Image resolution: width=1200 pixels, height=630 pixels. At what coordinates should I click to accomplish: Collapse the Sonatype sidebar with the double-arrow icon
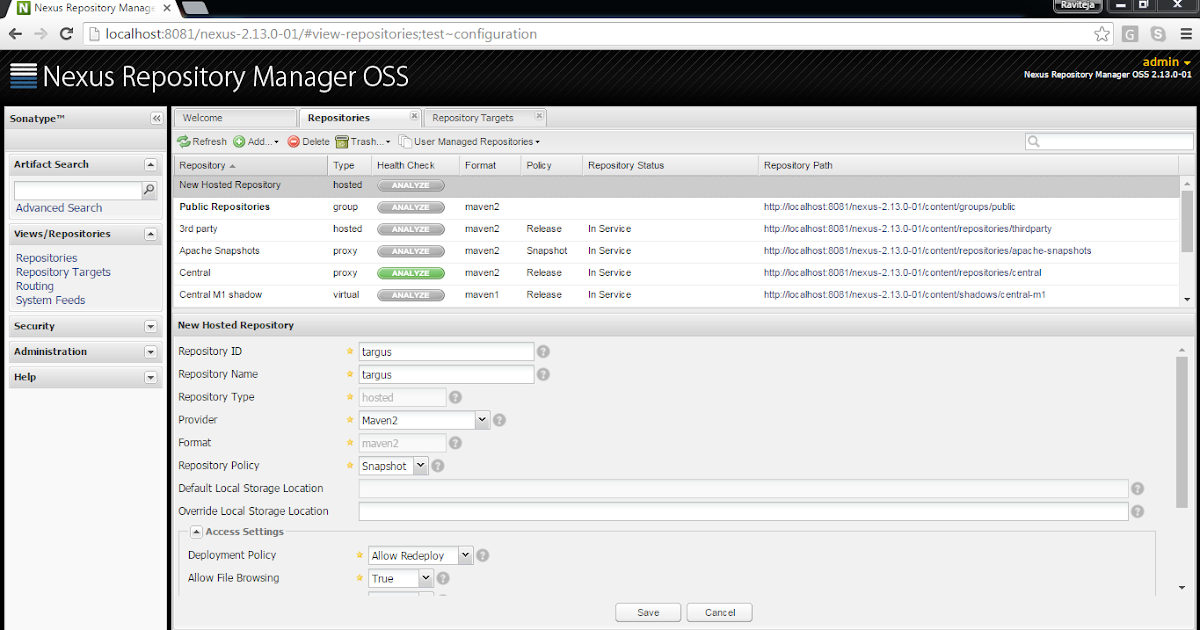click(156, 117)
